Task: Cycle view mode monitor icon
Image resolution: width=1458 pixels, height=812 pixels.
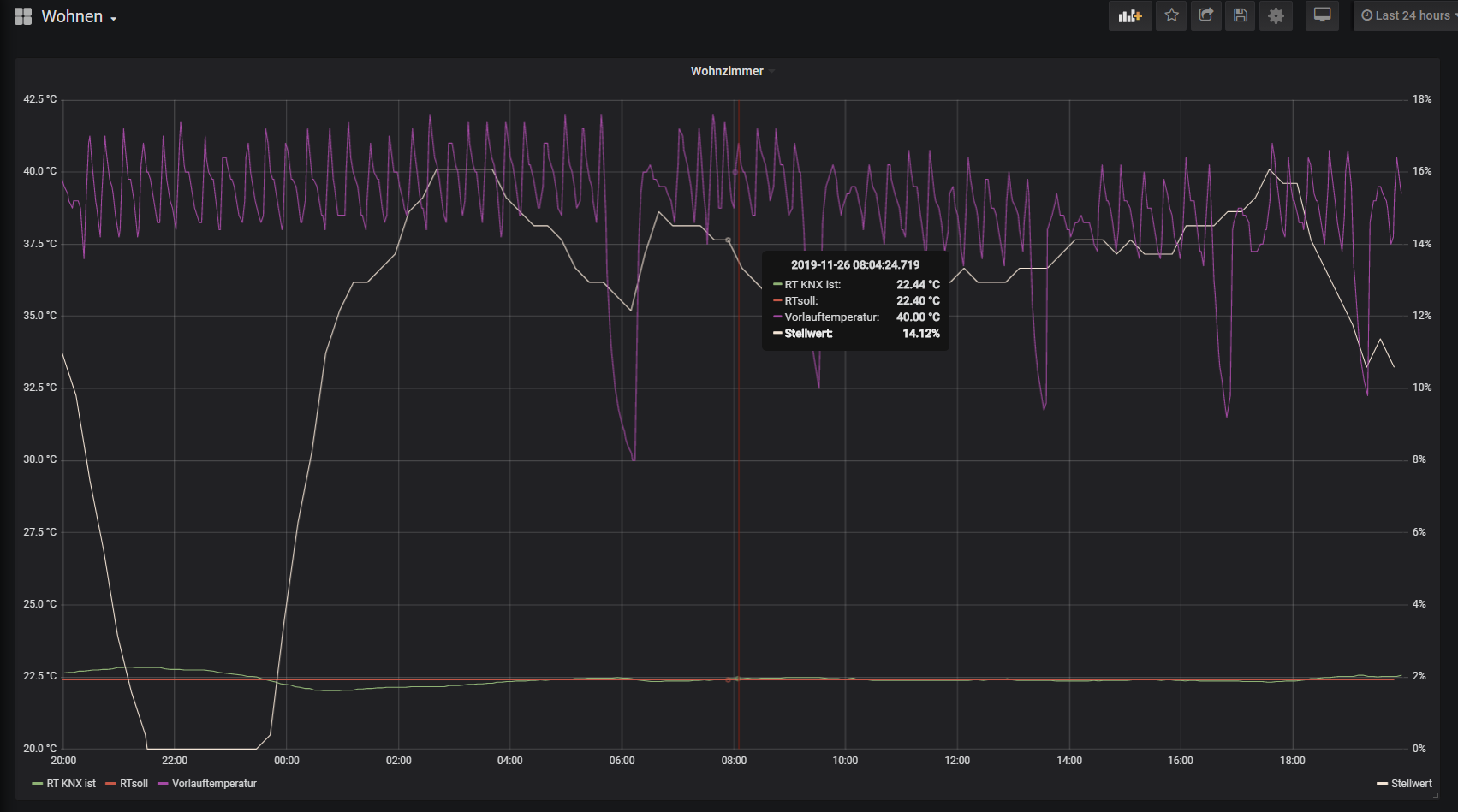Action: pos(1322,15)
